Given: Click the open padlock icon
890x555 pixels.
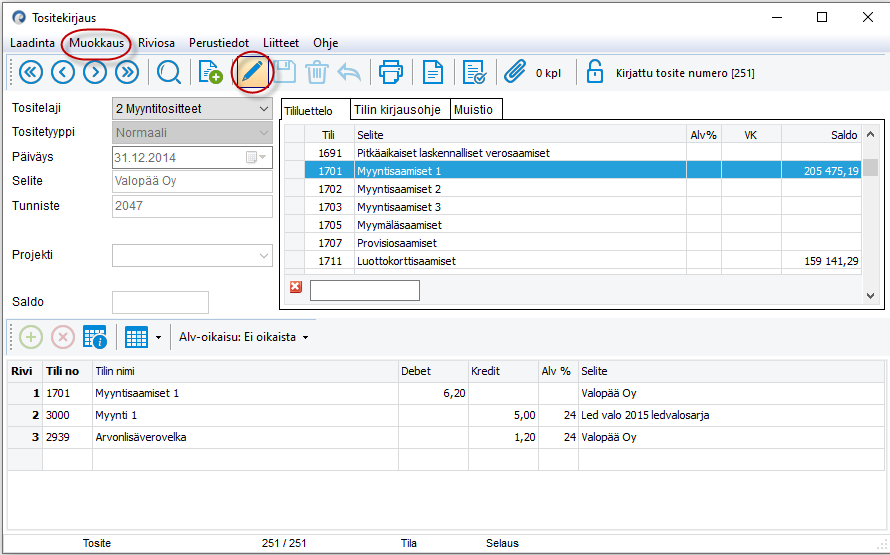Looking at the screenshot, I should (x=594, y=72).
